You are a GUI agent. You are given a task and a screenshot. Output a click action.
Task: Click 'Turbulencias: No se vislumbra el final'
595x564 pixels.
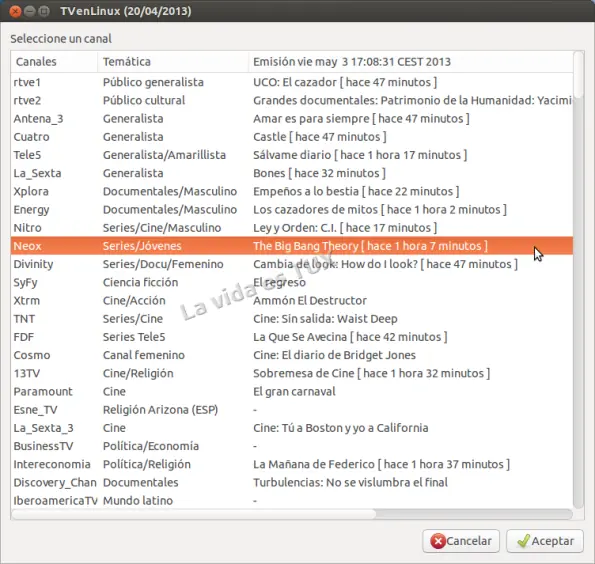tap(351, 482)
